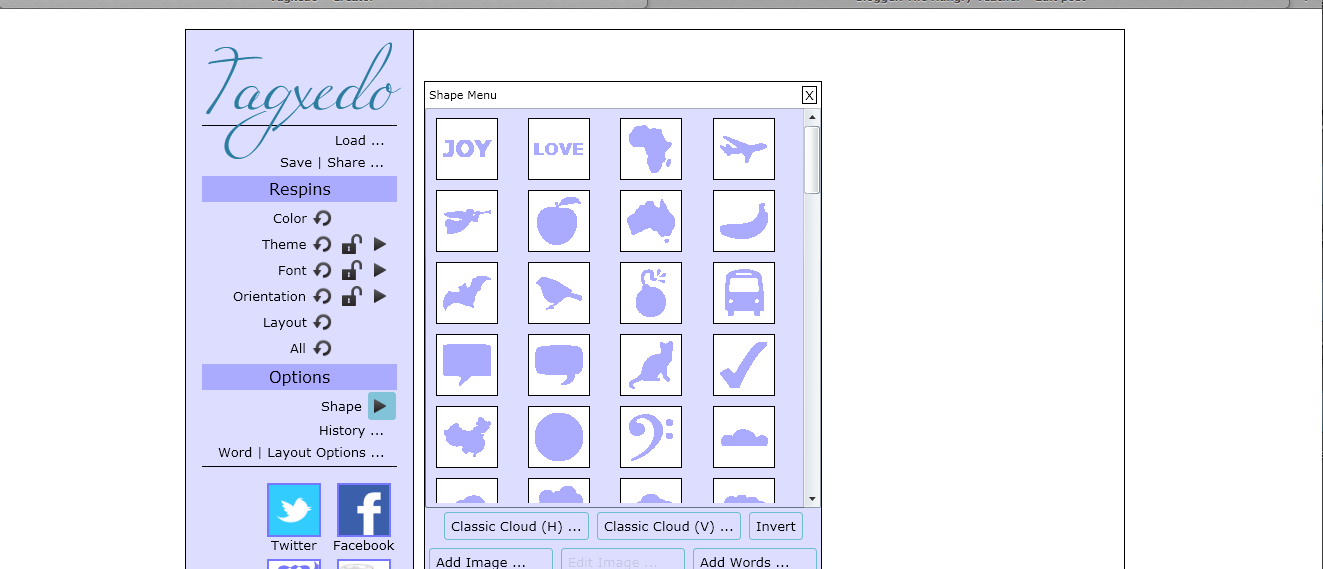1323x569 pixels.
Task: Select the Australia map shape
Action: (x=651, y=221)
